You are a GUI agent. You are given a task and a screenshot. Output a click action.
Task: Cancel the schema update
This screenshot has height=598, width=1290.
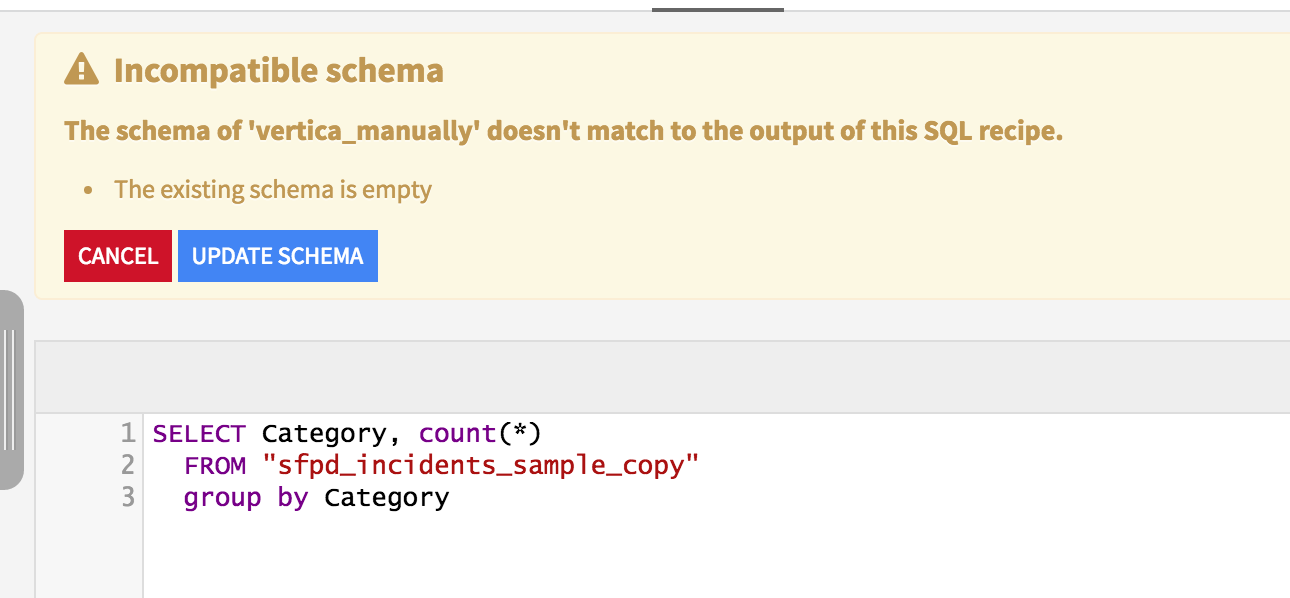point(118,256)
